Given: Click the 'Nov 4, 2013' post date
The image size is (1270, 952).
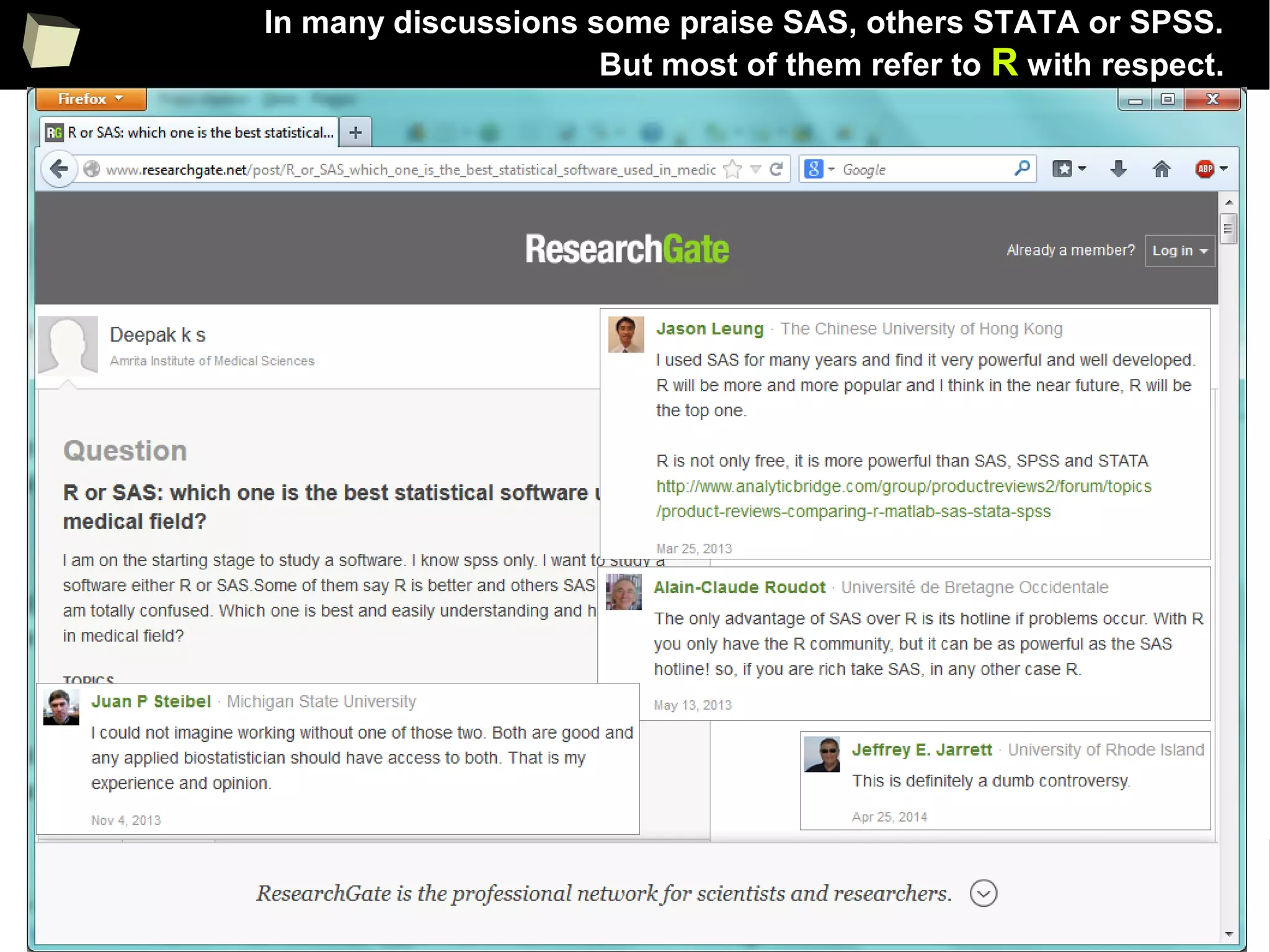Looking at the screenshot, I should pyautogui.click(x=126, y=821).
